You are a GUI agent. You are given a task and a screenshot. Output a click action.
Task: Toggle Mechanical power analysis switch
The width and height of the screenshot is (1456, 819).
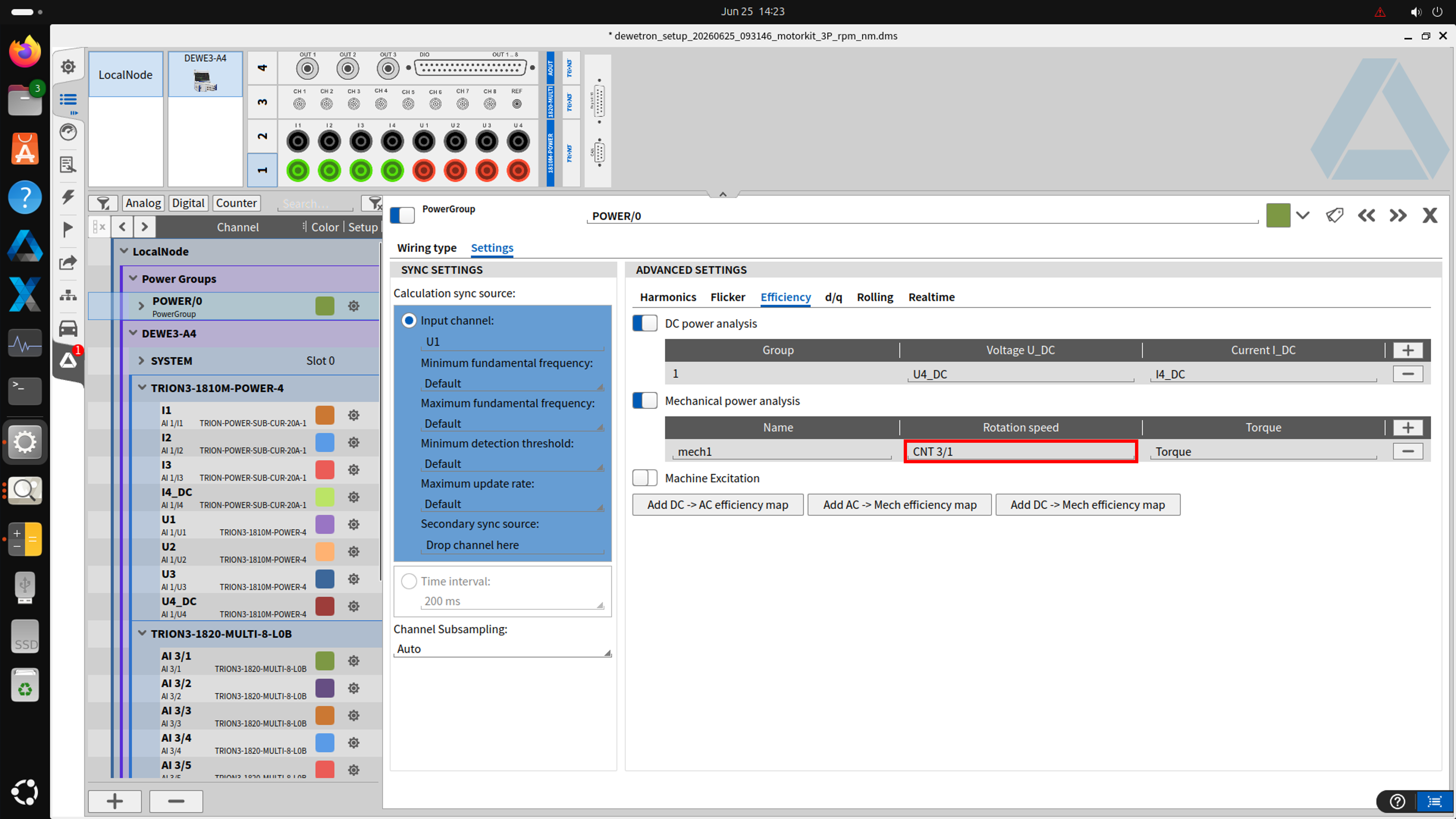pos(645,401)
